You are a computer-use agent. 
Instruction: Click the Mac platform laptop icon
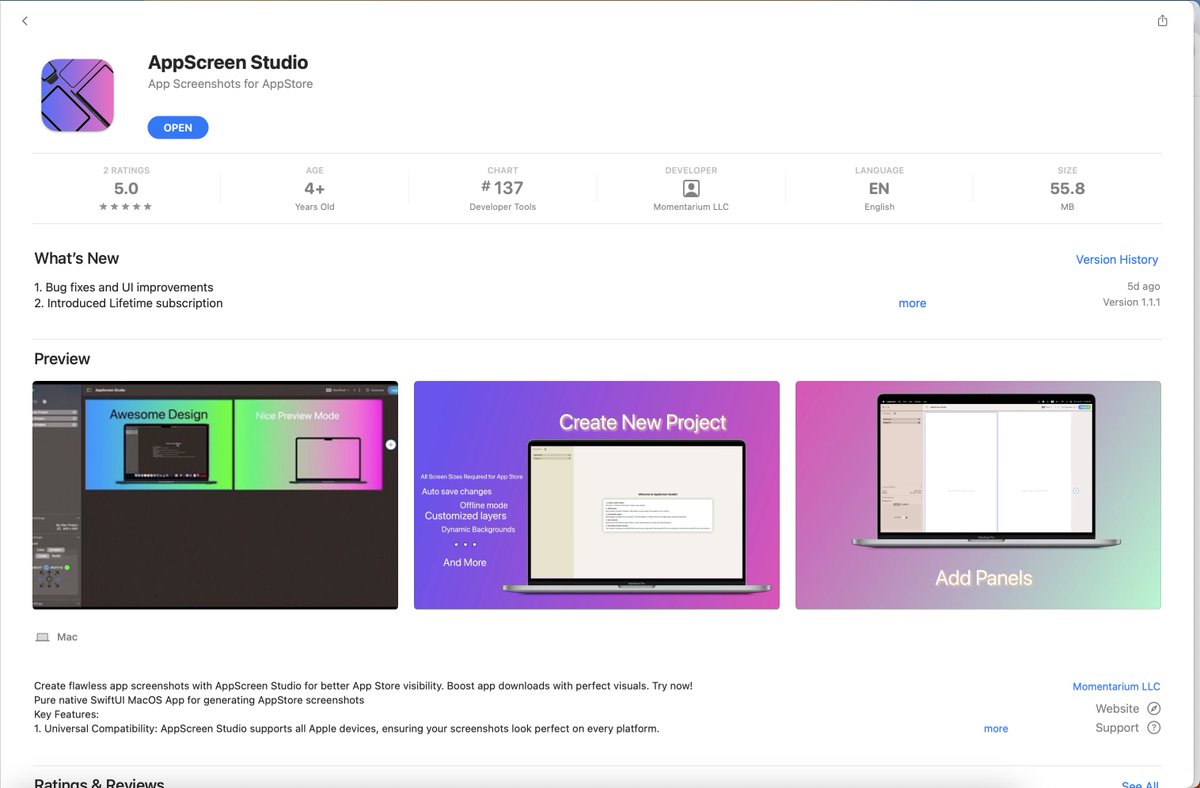pyautogui.click(x=42, y=637)
